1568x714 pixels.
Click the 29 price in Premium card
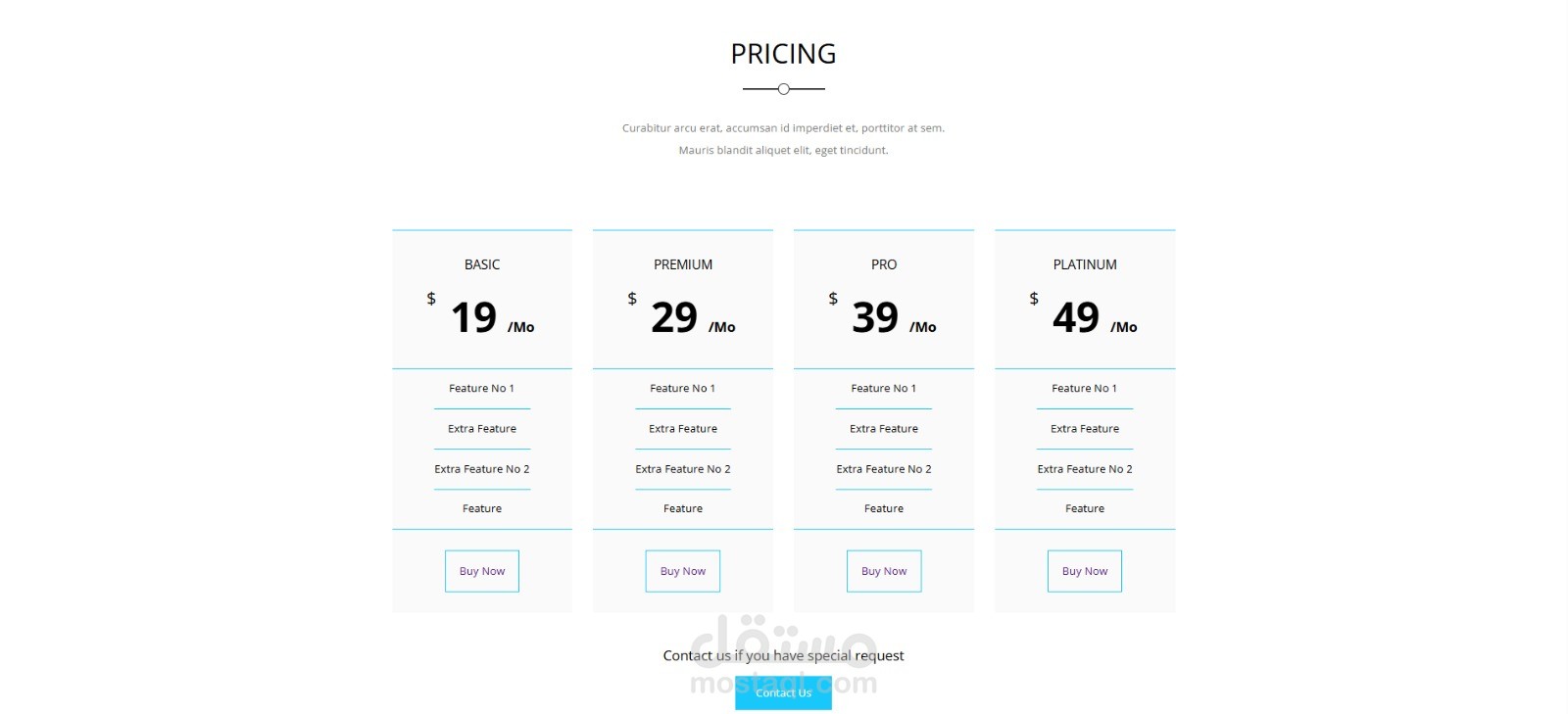click(x=674, y=317)
